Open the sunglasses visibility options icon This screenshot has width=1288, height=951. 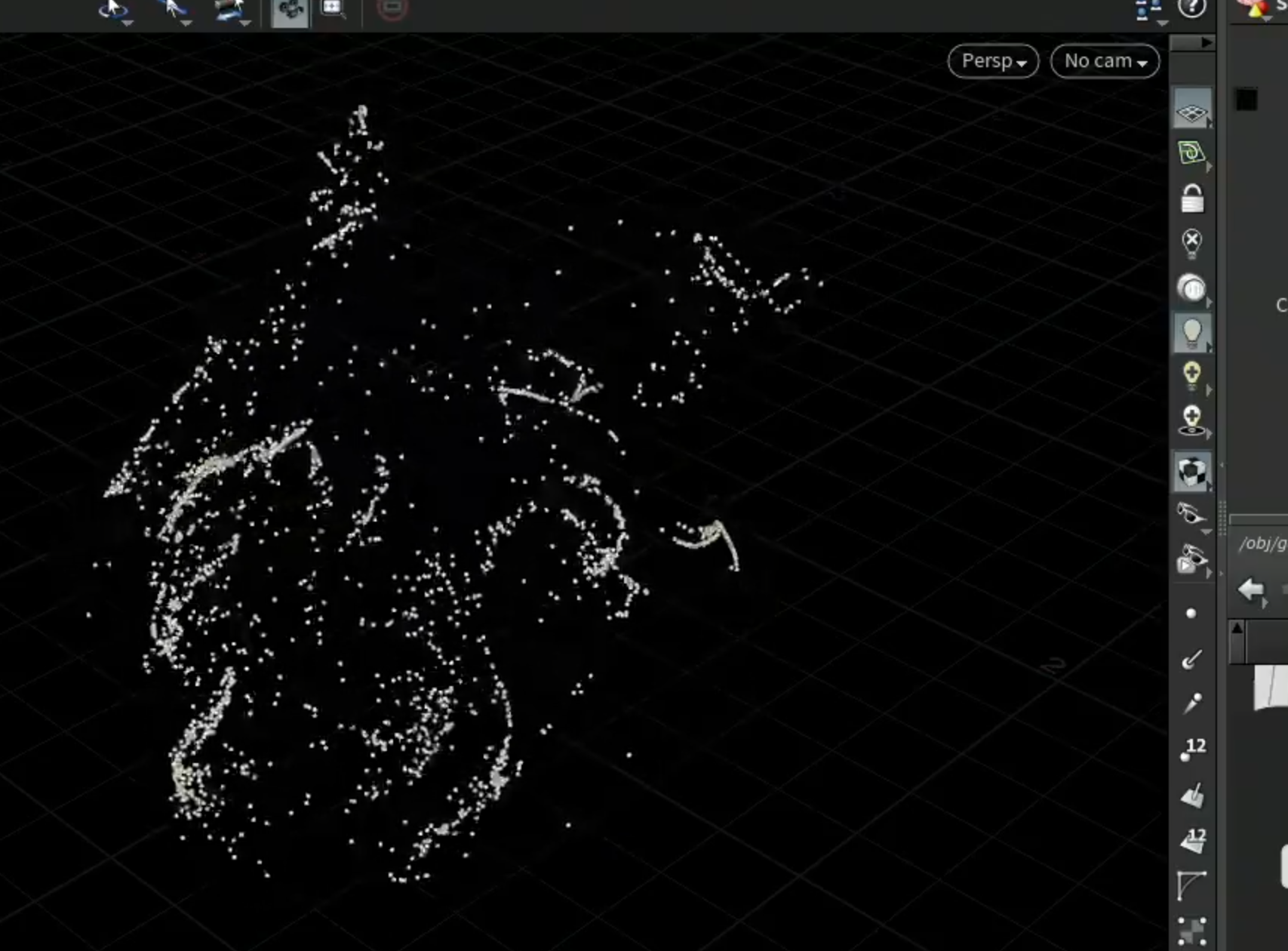coord(1191,515)
